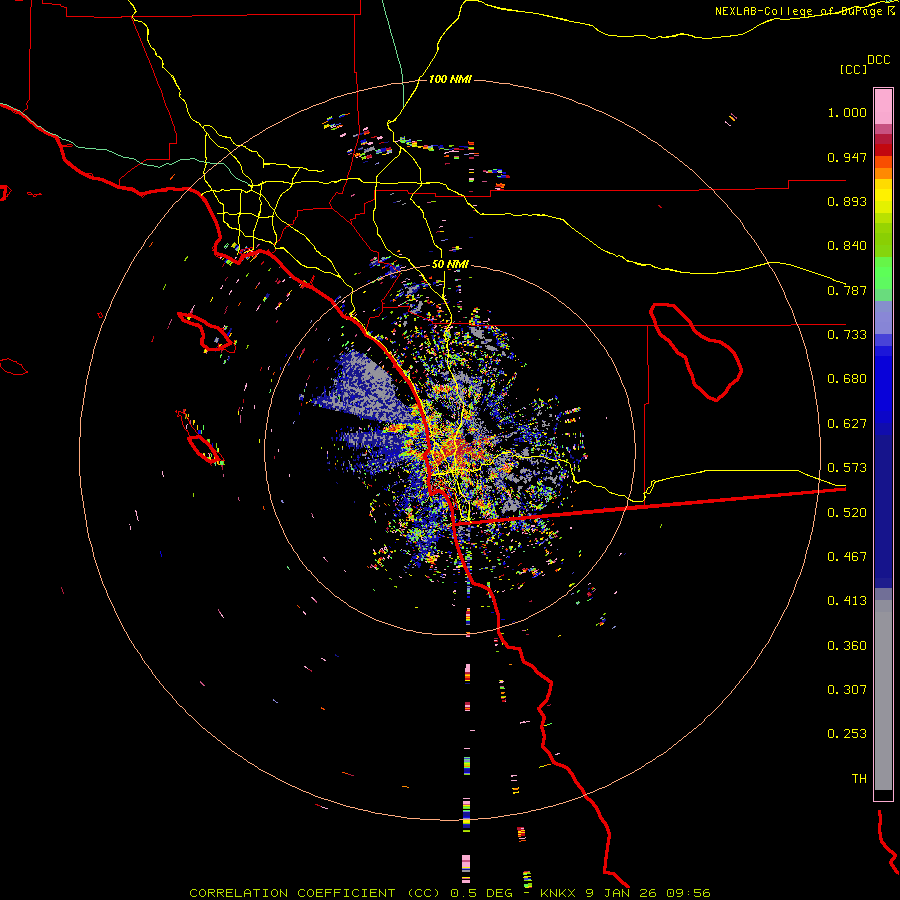Screen dimensions: 900x900
Task: Click the pink top segment of the color bar
Action: coord(883,106)
